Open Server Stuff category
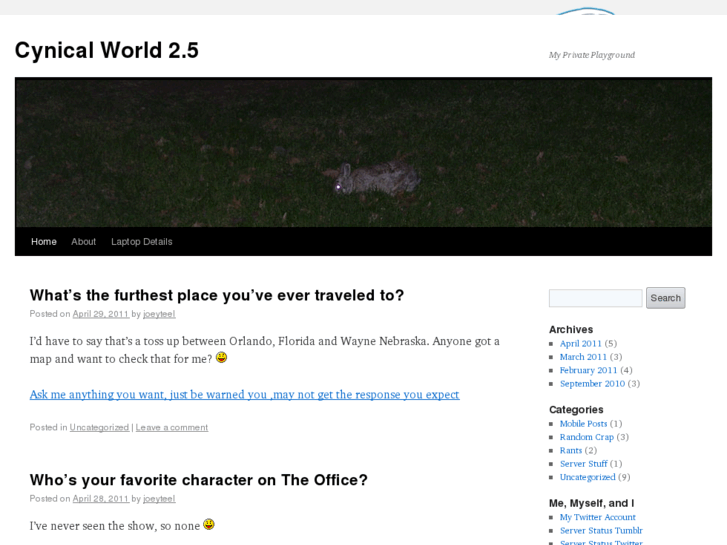This screenshot has height=545, width=727. pyautogui.click(x=583, y=464)
